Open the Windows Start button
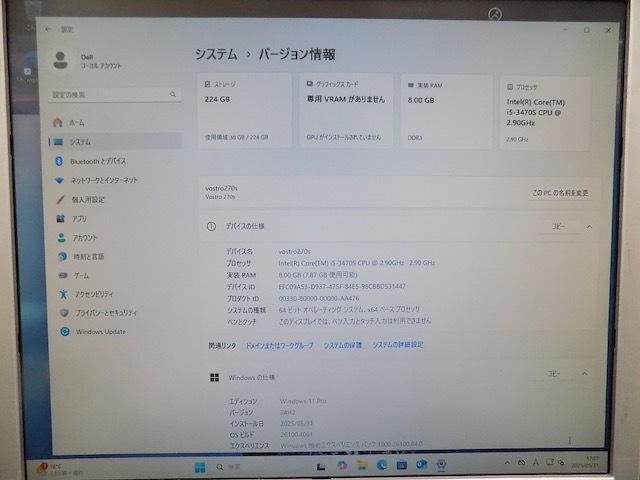 coord(200,467)
